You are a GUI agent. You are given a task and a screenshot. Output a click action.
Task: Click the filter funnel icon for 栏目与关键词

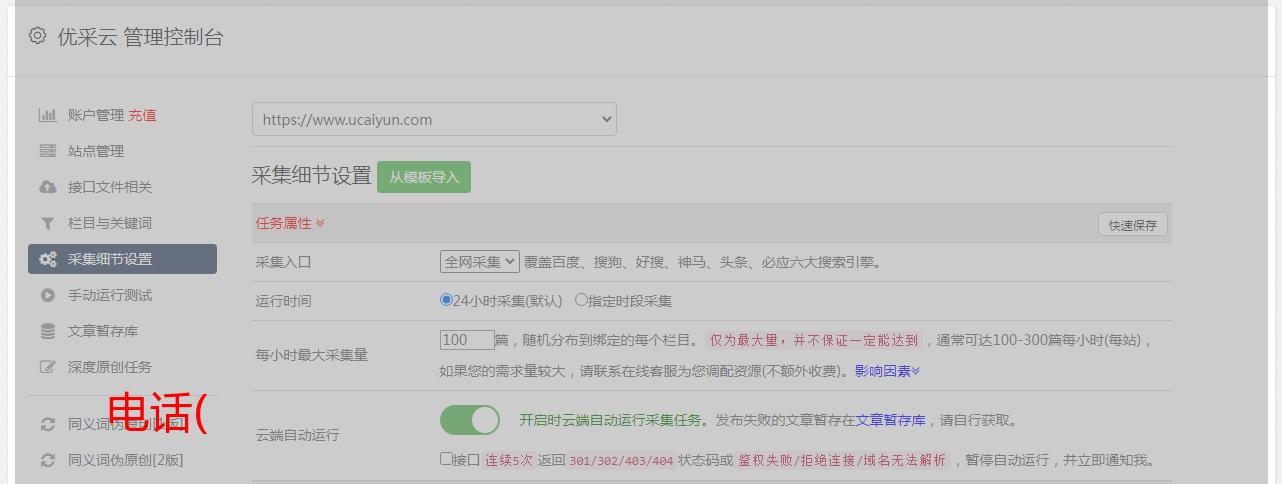point(47,223)
